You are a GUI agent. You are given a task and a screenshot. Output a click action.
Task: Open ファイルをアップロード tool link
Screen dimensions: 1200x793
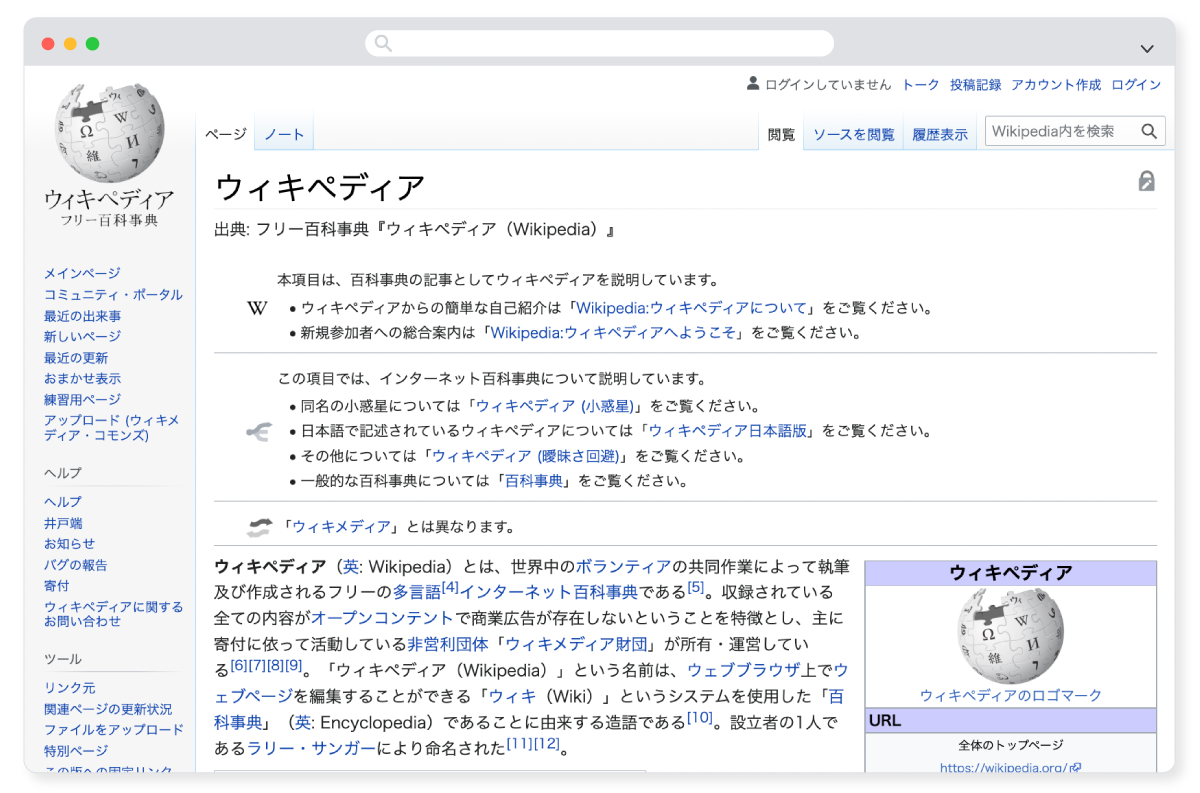coord(114,730)
